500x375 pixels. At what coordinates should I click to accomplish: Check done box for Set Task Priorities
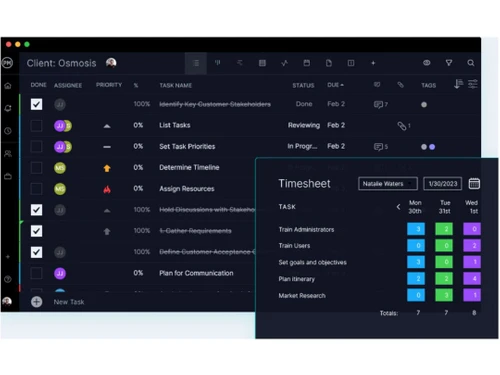pyautogui.click(x=36, y=147)
